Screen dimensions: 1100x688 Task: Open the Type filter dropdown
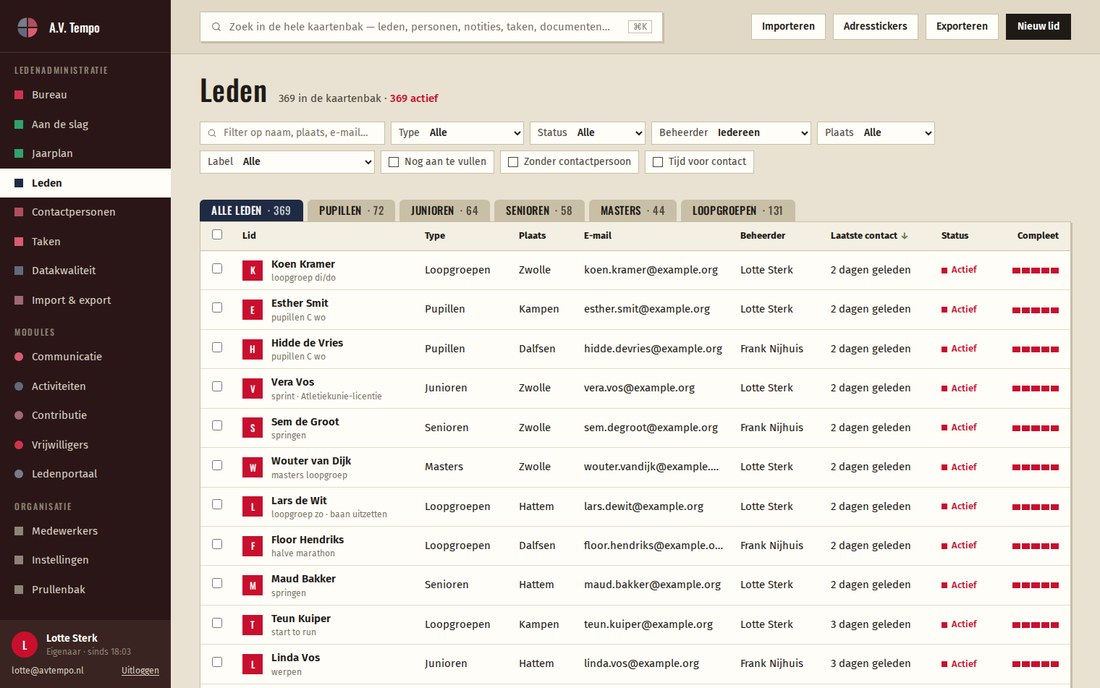457,133
